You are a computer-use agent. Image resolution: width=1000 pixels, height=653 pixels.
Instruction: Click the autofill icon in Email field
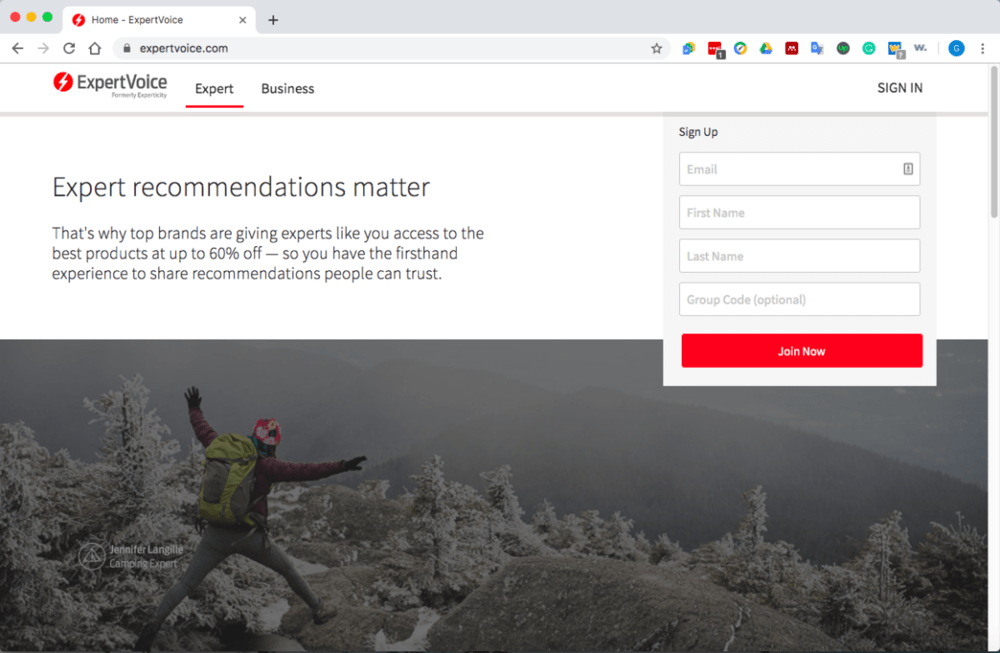click(908, 169)
